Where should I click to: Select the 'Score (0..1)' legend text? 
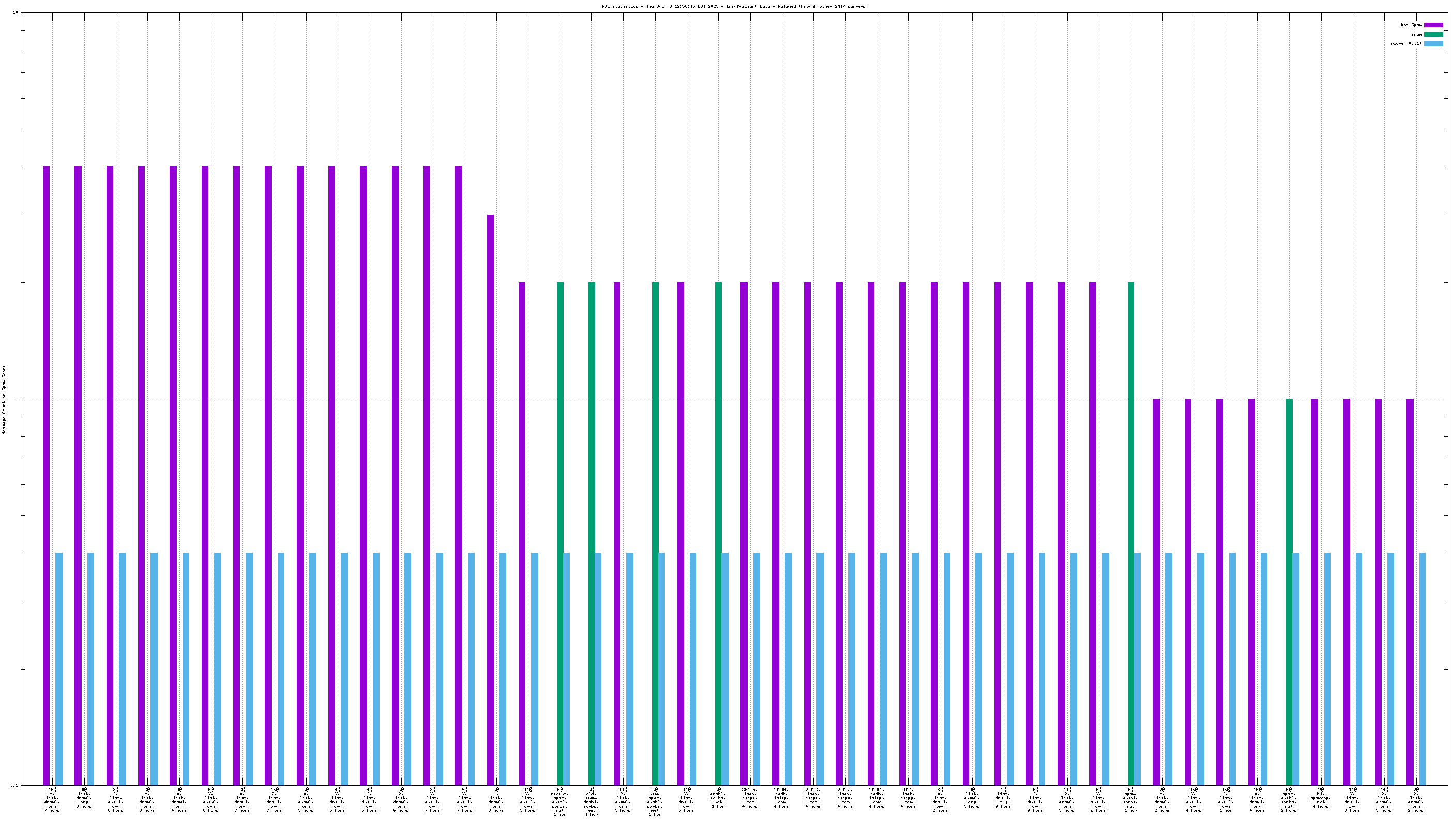(x=1406, y=43)
